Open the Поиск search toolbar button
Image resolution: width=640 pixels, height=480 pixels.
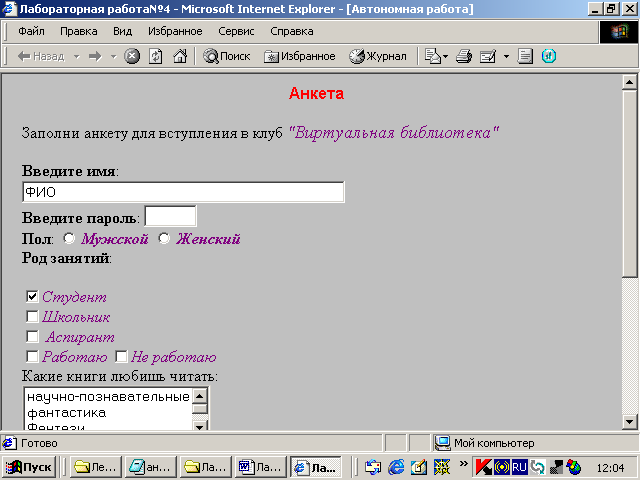tap(227, 56)
